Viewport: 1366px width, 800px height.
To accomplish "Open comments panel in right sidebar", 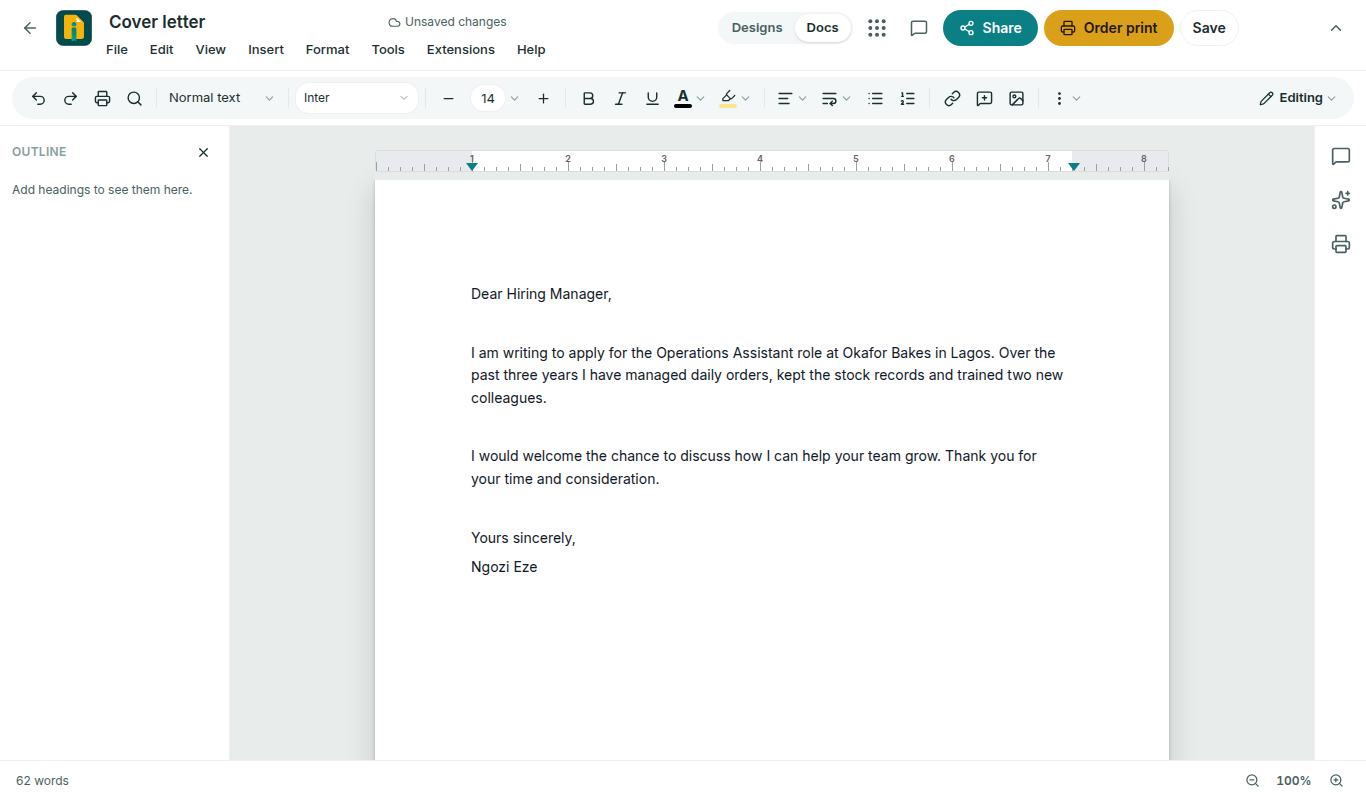I will 1341,156.
